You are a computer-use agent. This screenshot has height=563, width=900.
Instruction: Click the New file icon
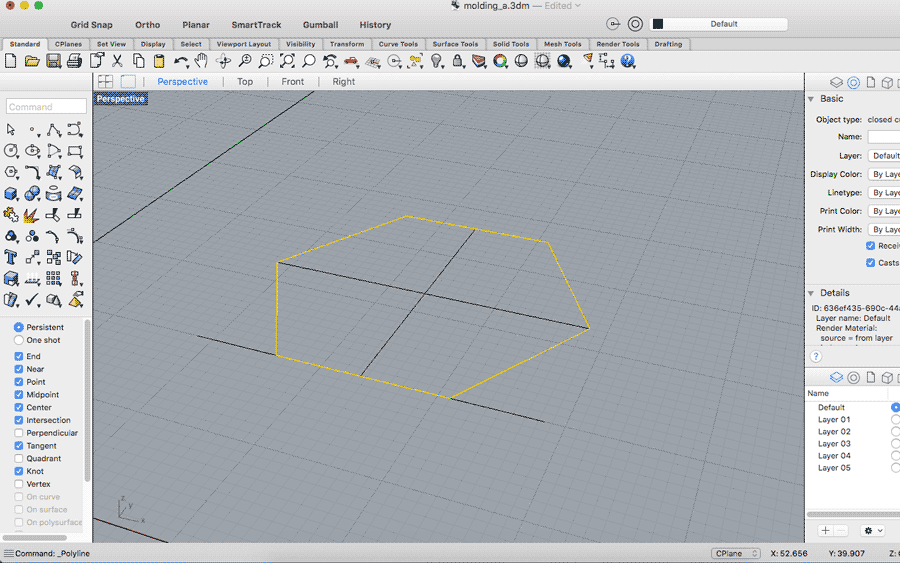pos(10,61)
